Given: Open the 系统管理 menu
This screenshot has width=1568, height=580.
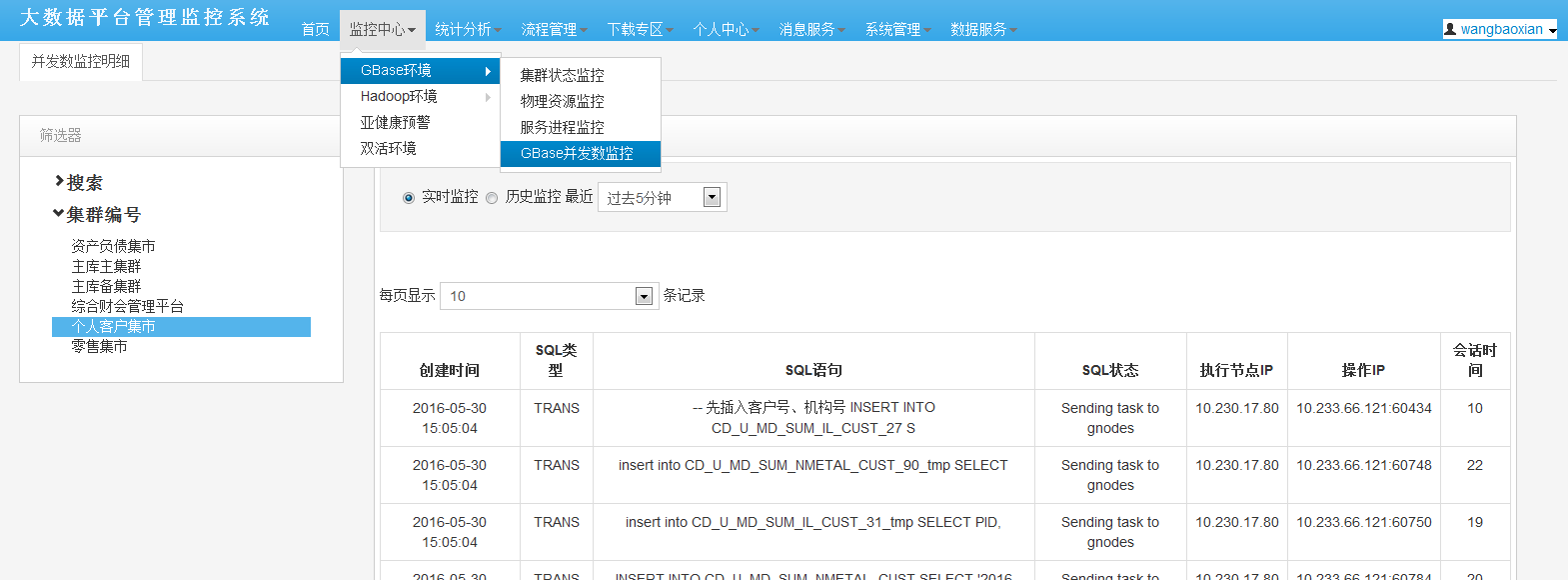Looking at the screenshot, I should 897,29.
